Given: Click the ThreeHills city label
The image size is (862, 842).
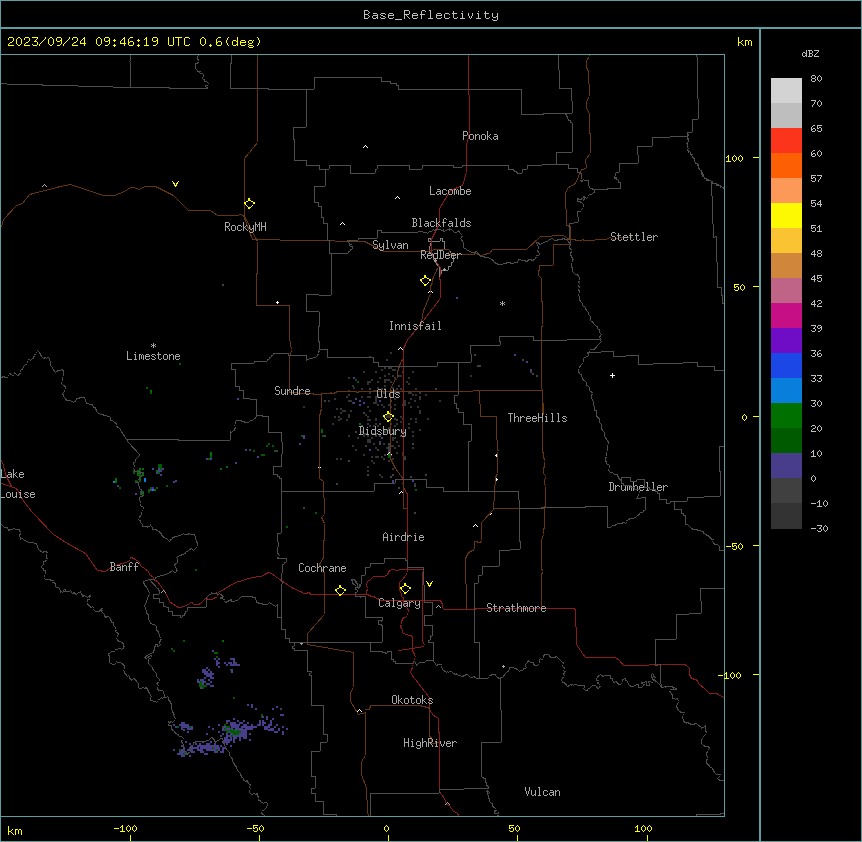Looking at the screenshot, I should click(537, 418).
